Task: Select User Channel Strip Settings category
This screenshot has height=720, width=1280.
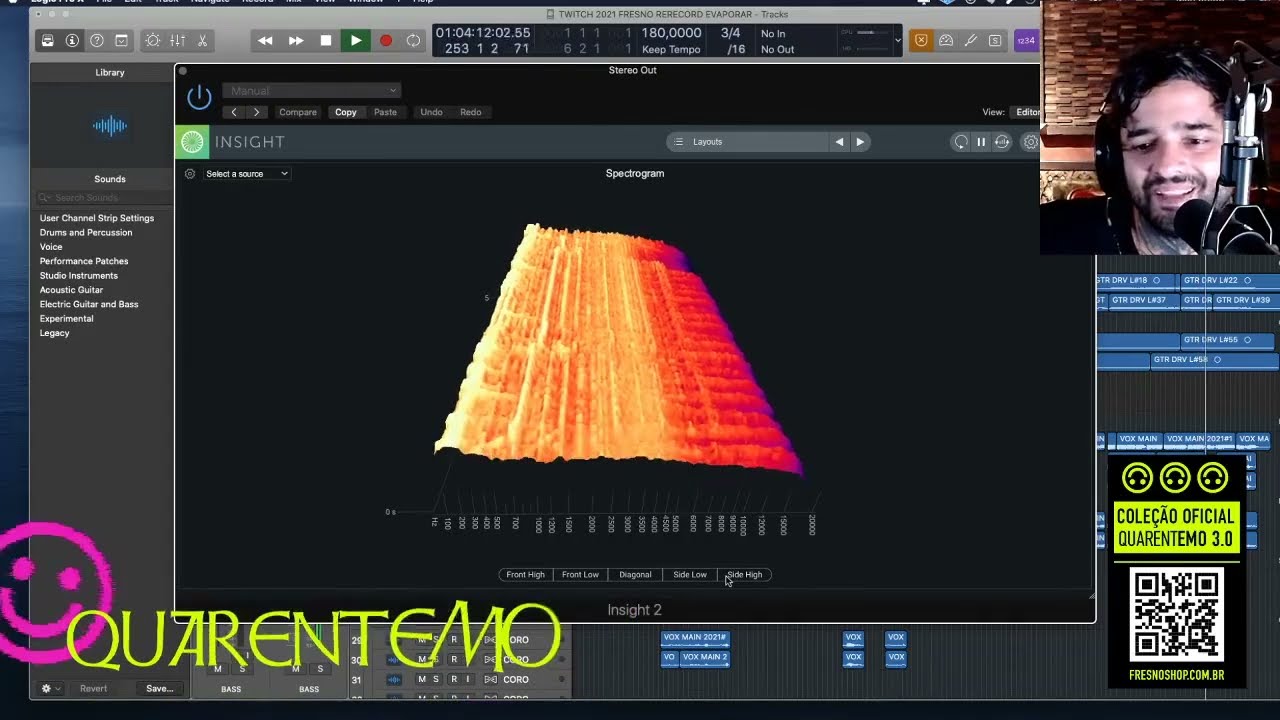Action: click(97, 218)
